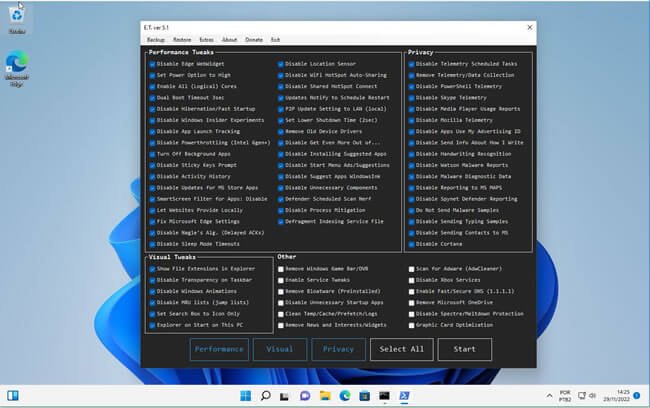Viewport: 650px width, 408px height.
Task: Uncheck Disable Activity History
Action: [152, 177]
